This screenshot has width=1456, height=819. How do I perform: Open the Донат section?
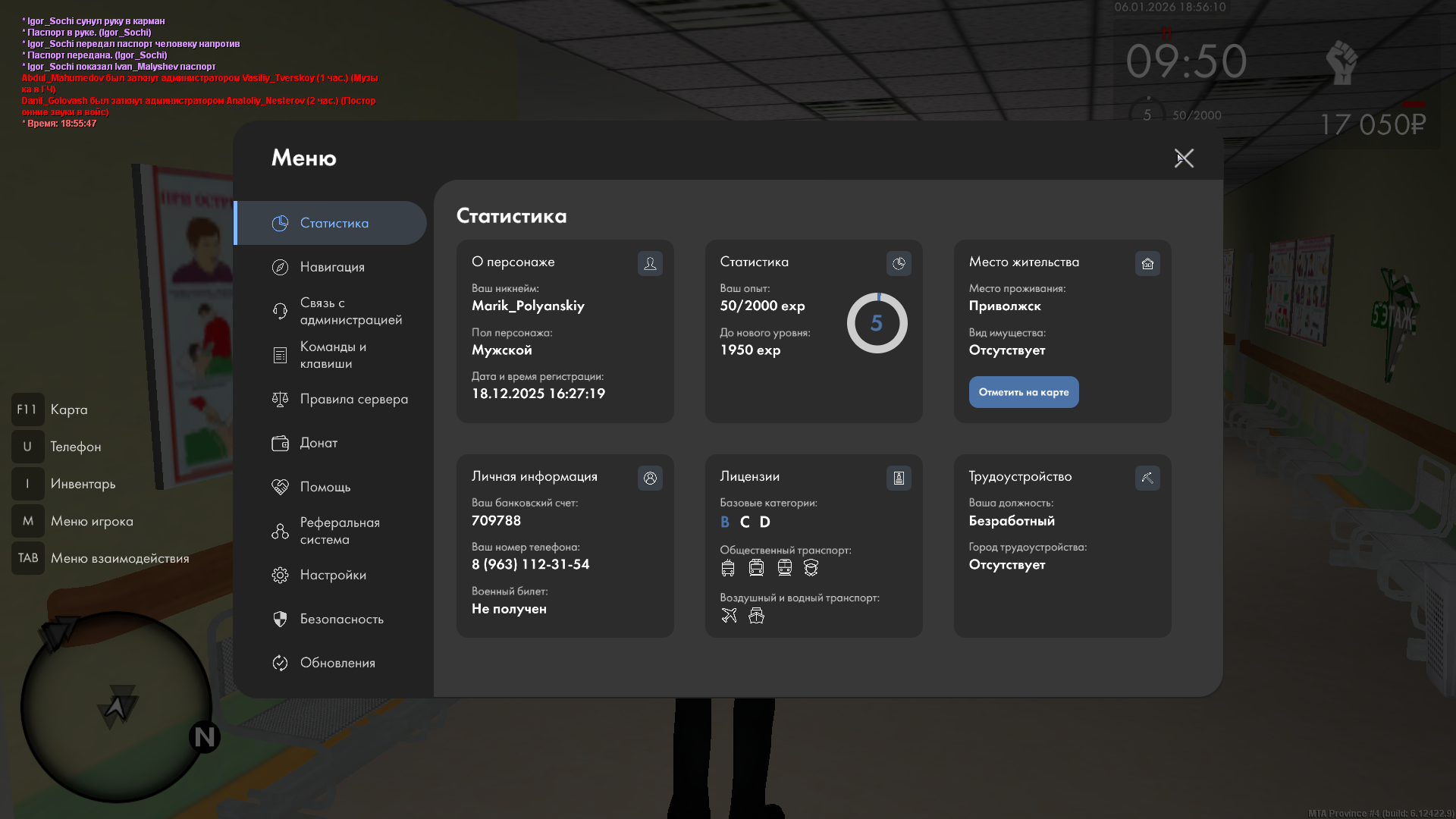tap(318, 443)
